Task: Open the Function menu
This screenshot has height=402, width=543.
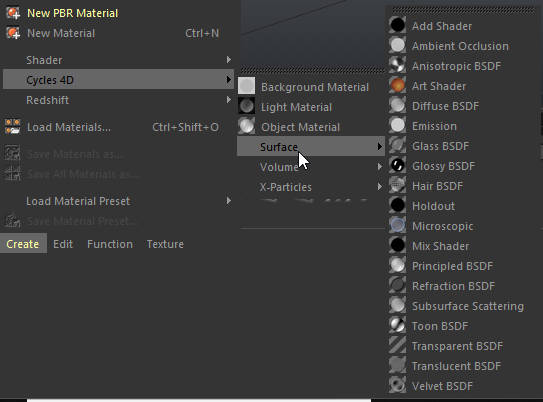Action: point(110,244)
